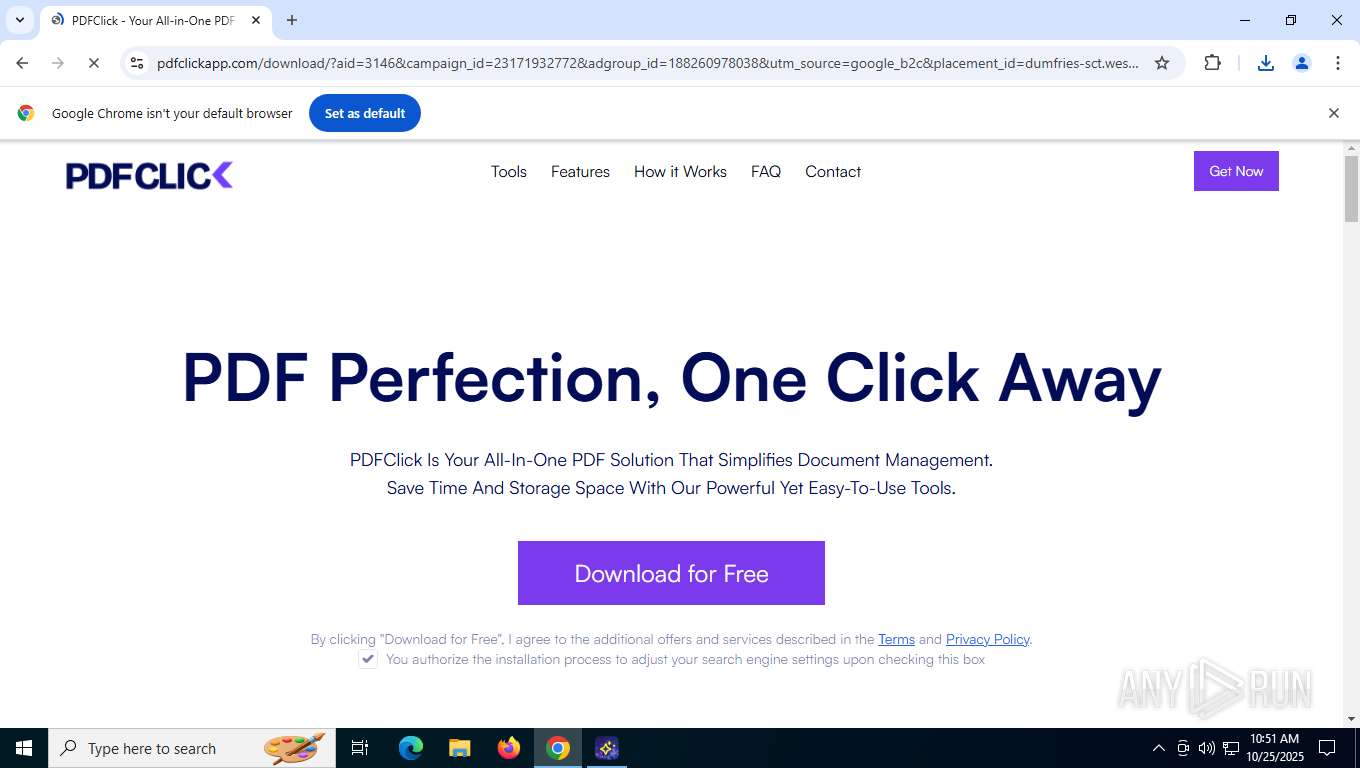Open File Explorer from the taskbar

tap(460, 748)
